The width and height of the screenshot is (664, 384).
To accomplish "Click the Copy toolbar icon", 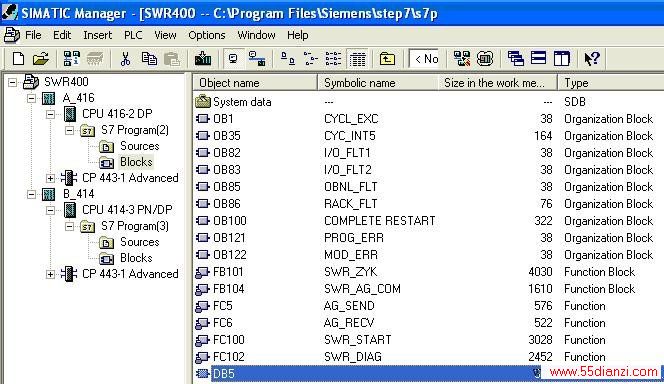I will click(x=149, y=58).
